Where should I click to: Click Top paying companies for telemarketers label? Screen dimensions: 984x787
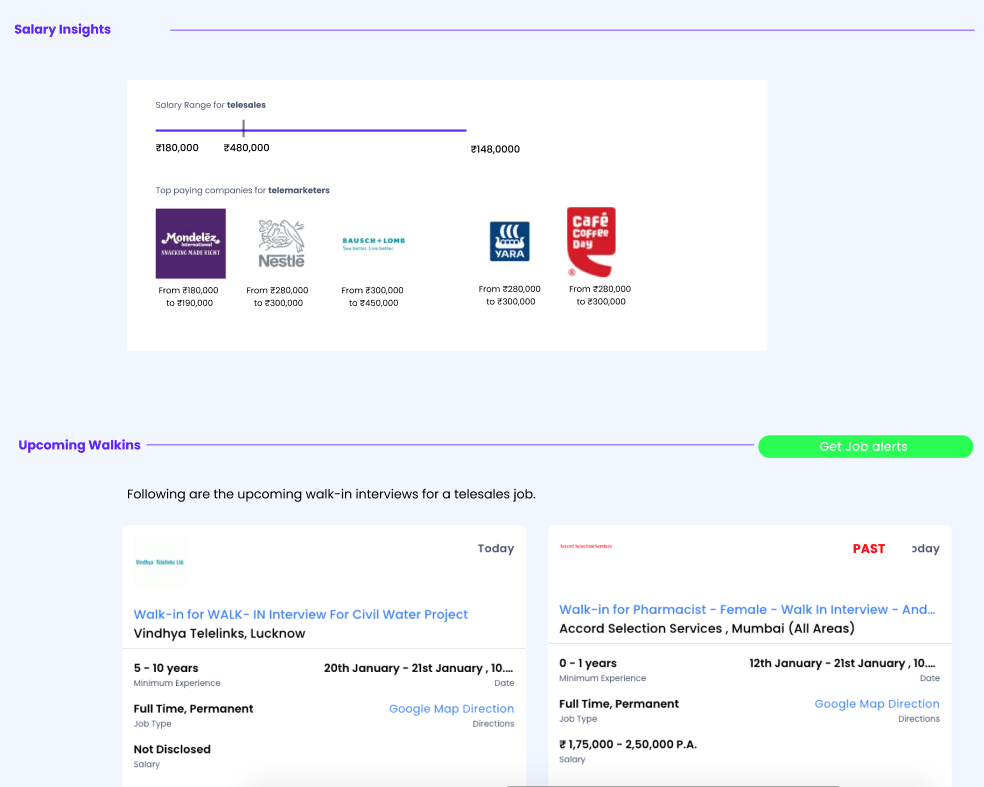(x=242, y=190)
